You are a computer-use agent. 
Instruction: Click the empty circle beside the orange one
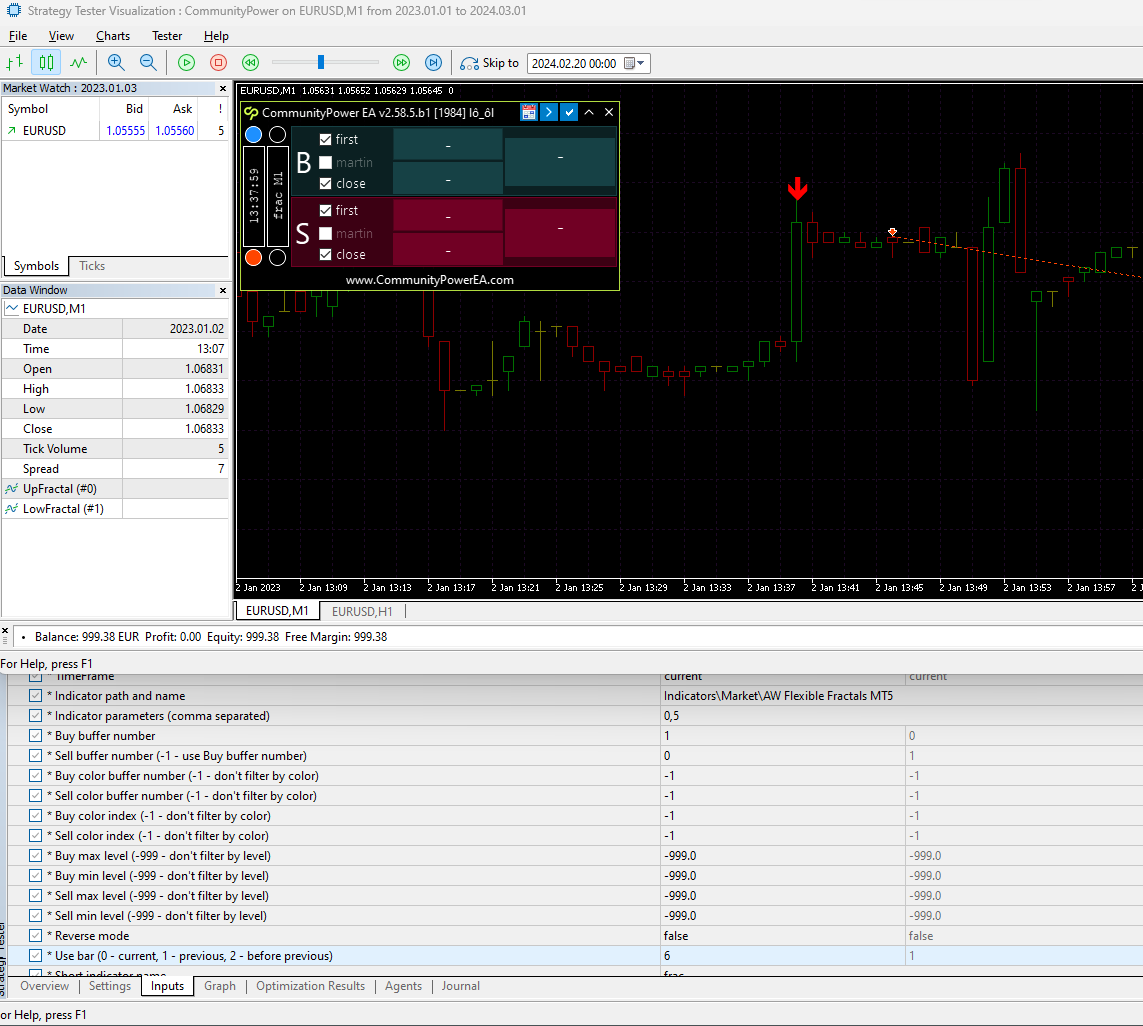(278, 257)
